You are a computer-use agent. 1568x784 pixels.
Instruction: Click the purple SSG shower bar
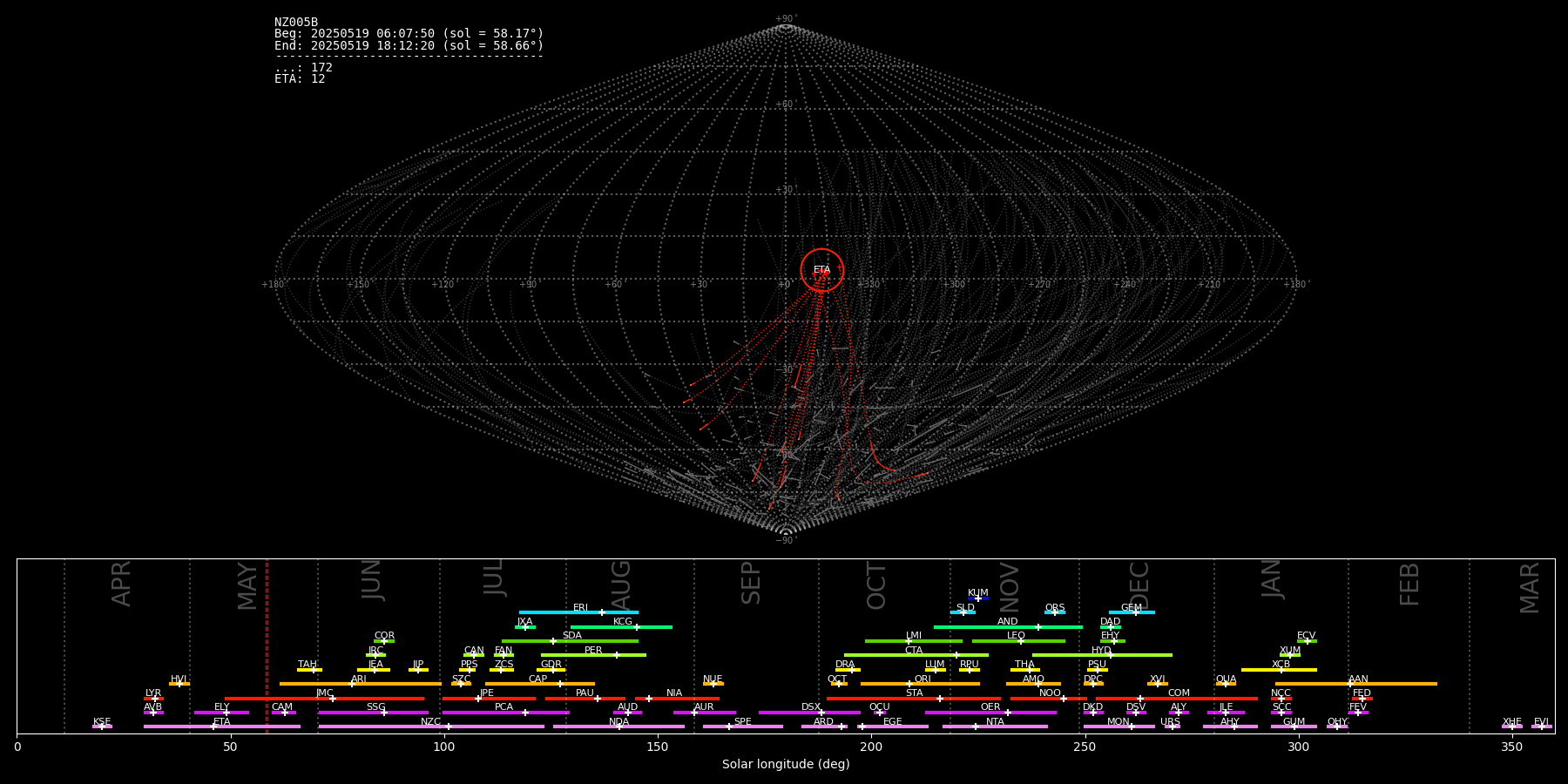click(x=373, y=713)
